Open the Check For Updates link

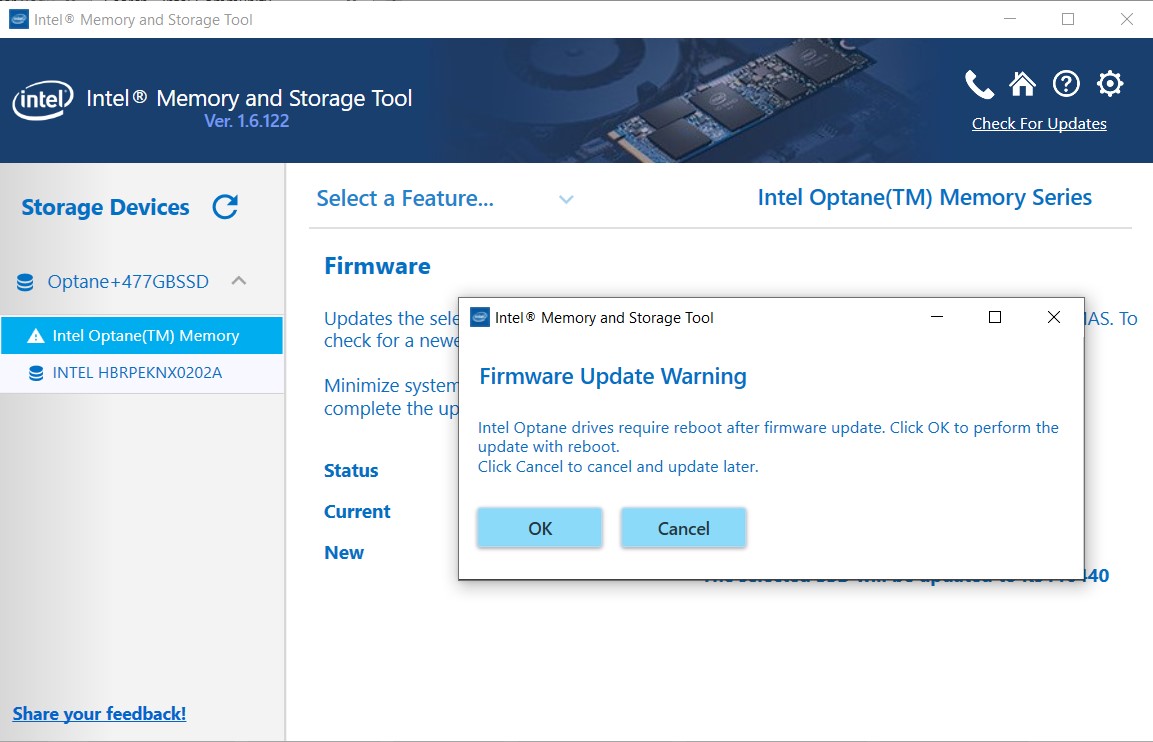pyautogui.click(x=1039, y=123)
